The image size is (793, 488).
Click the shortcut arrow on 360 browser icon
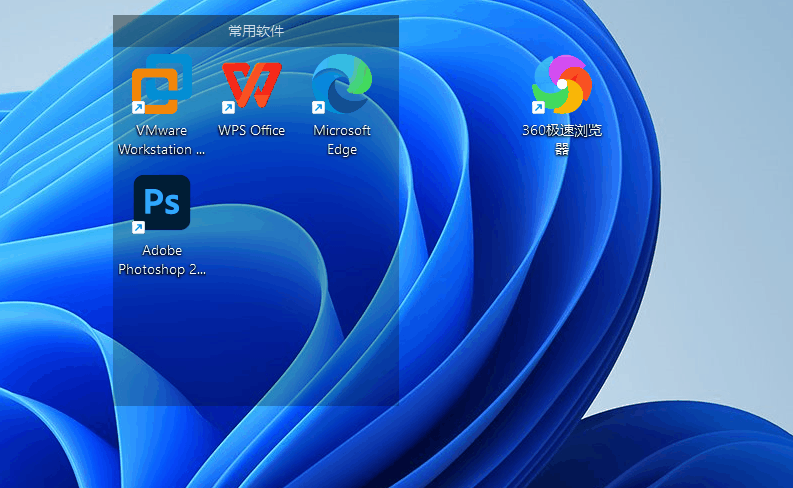coord(538,108)
